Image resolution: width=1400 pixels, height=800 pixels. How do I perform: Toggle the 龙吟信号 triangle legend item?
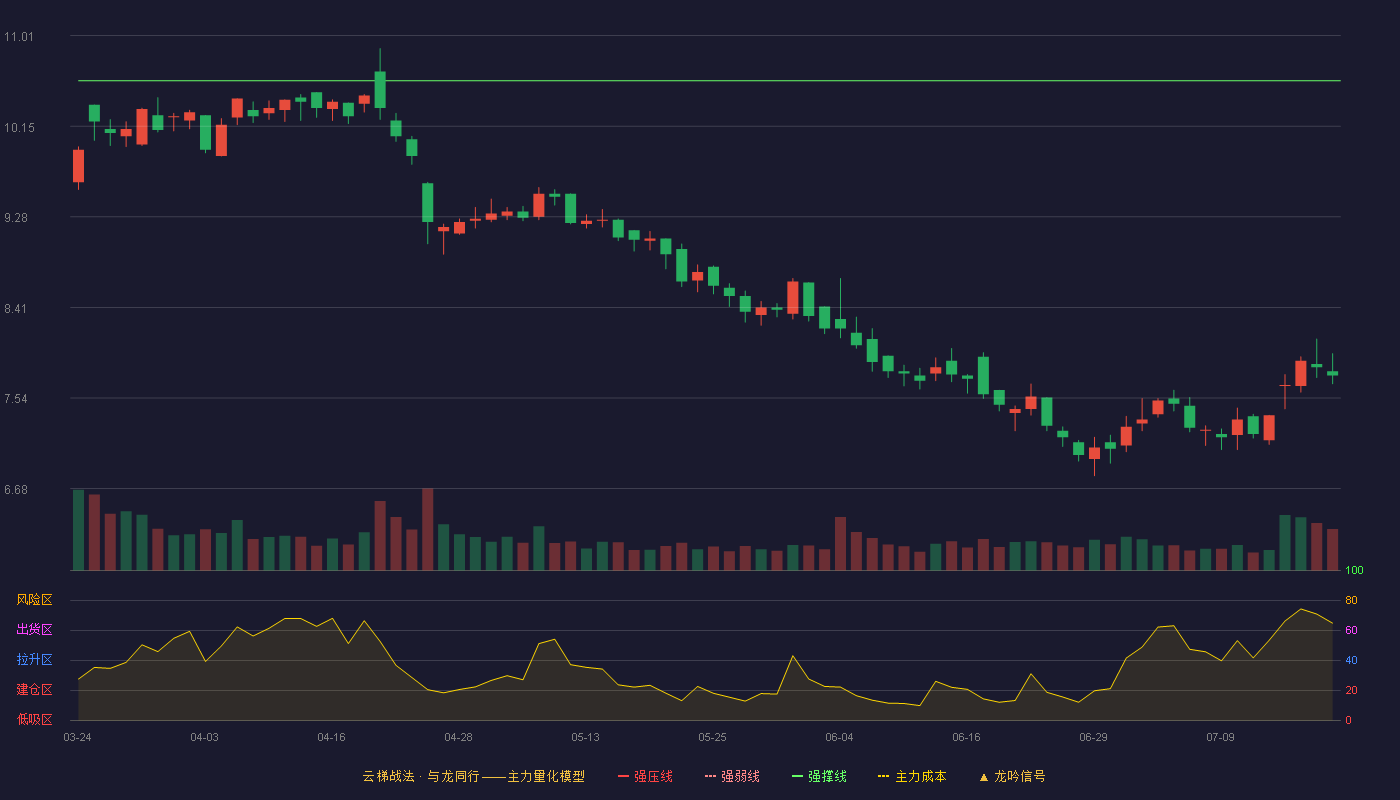click(1012, 776)
